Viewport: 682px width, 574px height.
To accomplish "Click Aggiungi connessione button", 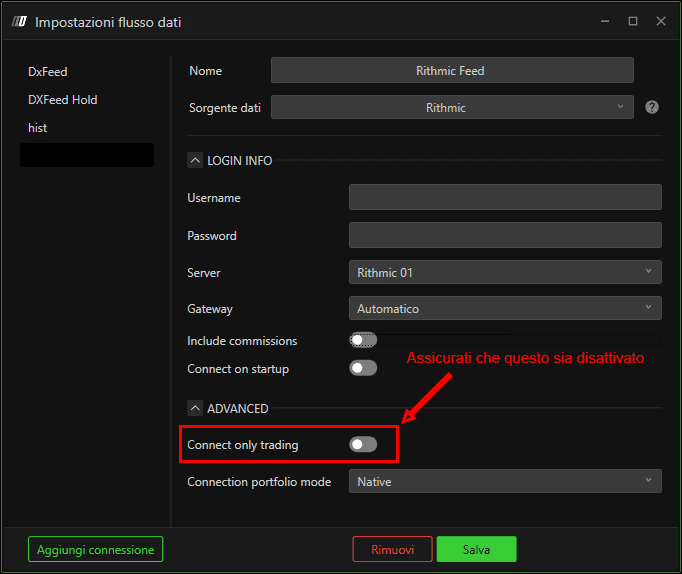I will tap(96, 549).
